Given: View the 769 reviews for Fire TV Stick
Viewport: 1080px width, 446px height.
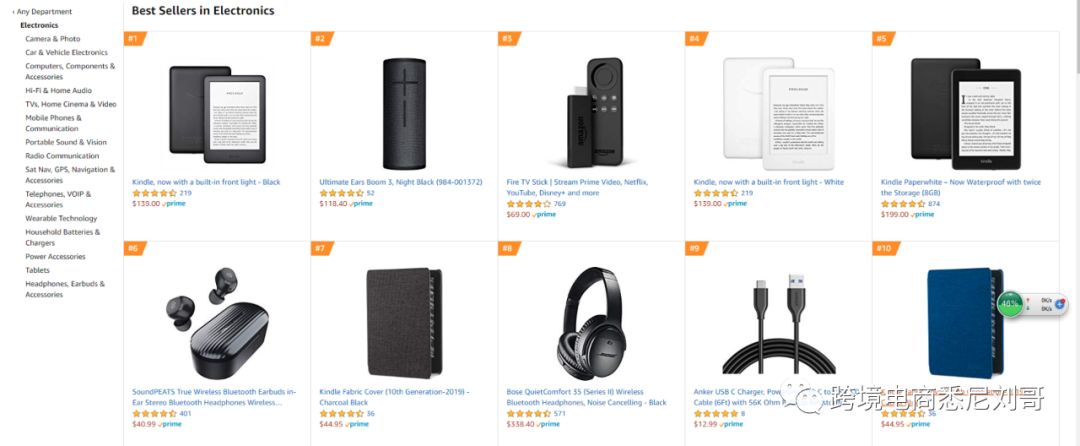Looking at the screenshot, I should point(559,204).
